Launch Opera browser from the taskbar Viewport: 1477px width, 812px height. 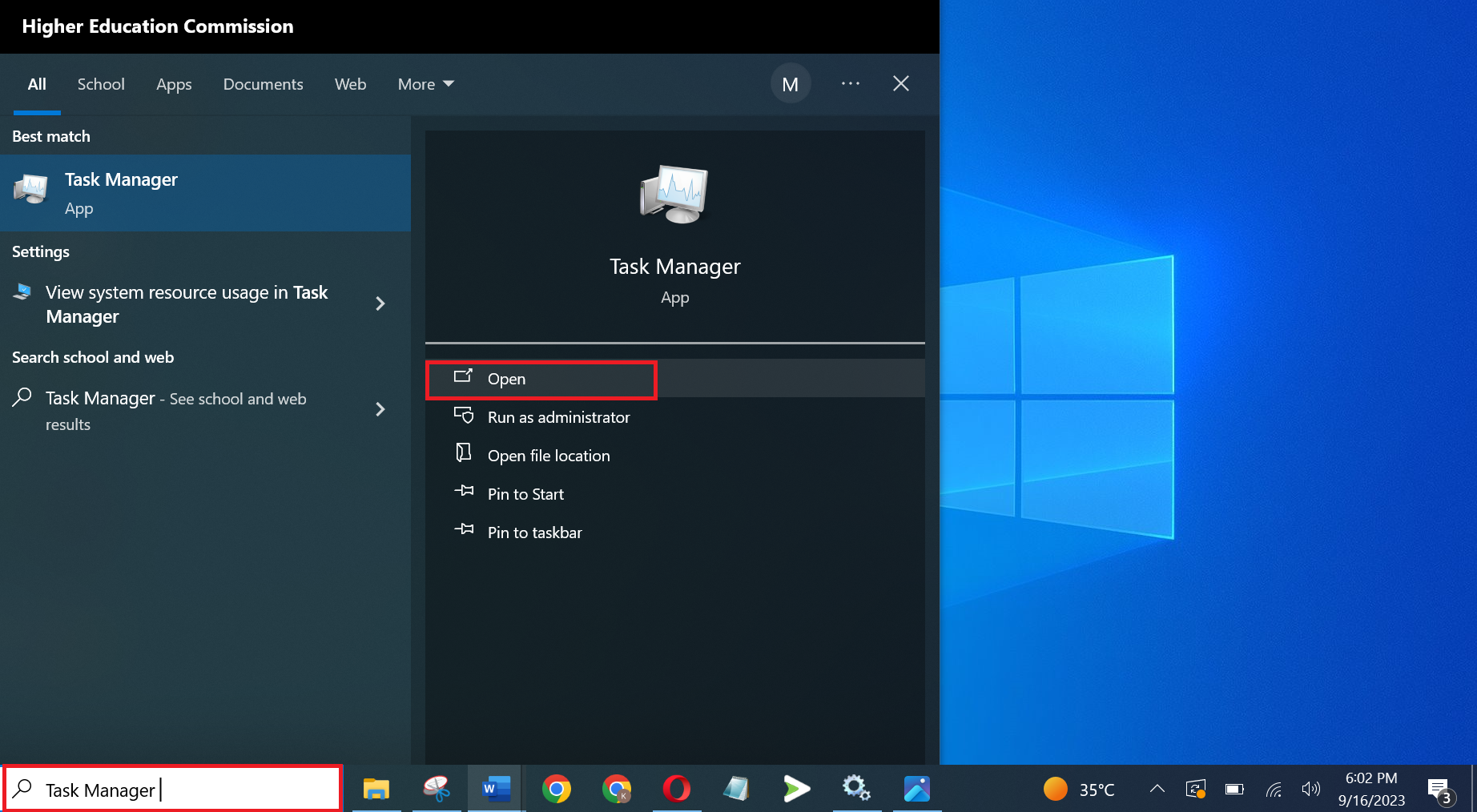(676, 789)
